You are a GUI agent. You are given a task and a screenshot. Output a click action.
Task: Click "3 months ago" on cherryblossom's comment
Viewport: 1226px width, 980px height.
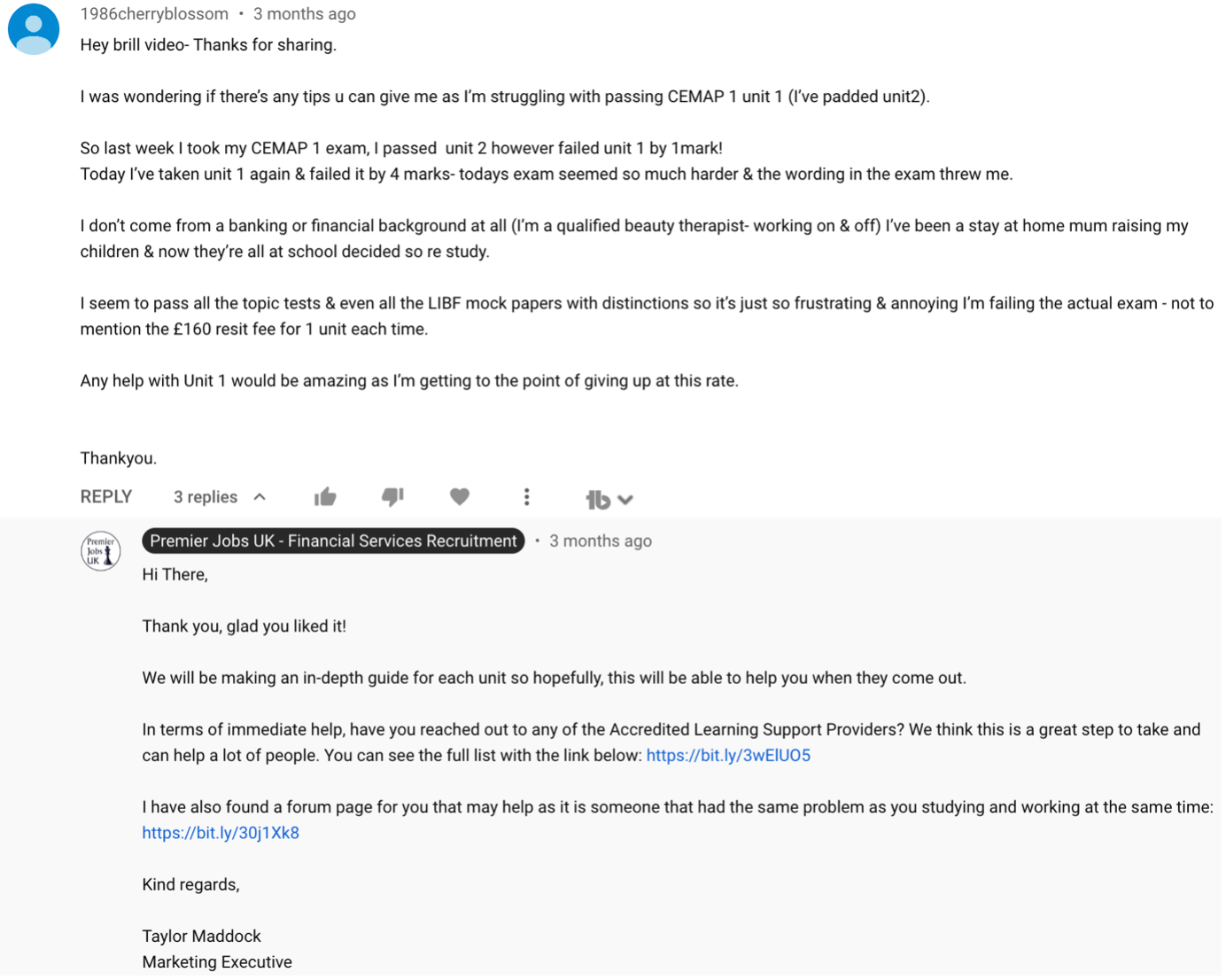(305, 14)
